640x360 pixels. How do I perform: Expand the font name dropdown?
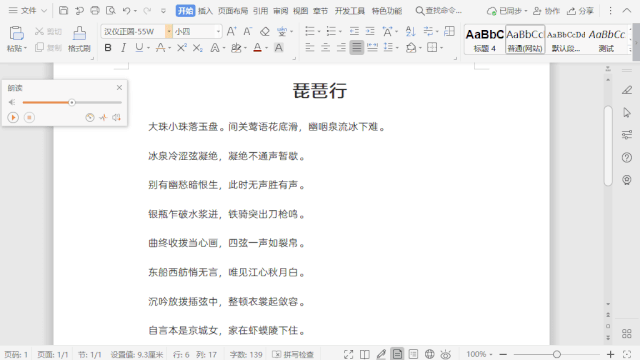[169, 31]
